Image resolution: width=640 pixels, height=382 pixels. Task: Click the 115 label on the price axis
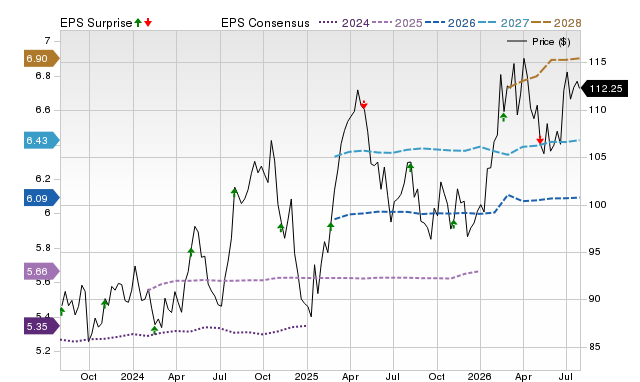point(598,62)
